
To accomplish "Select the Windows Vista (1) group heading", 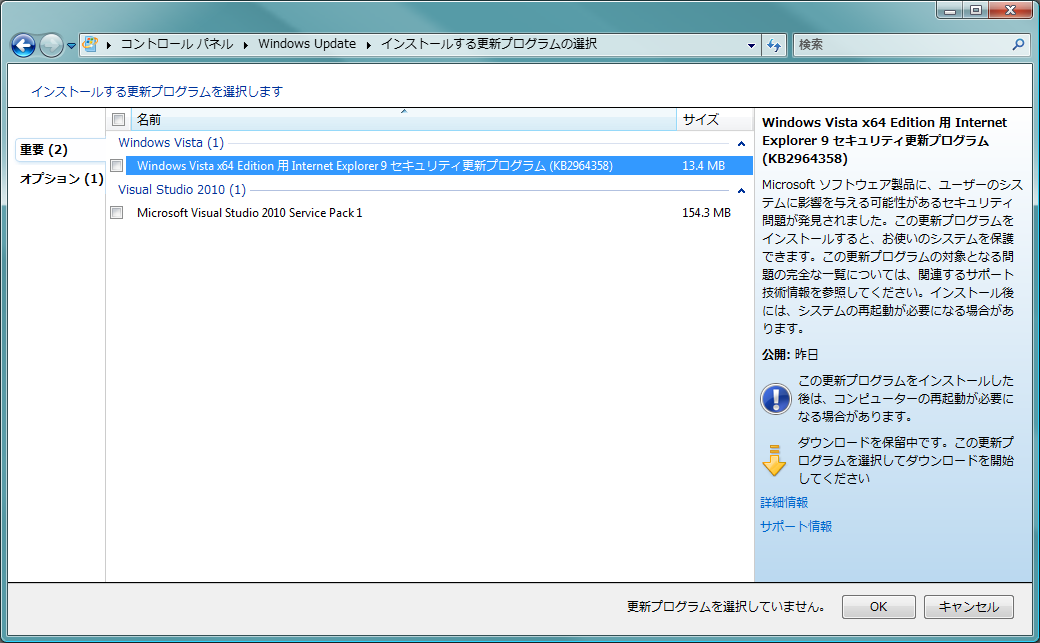I will (171, 143).
